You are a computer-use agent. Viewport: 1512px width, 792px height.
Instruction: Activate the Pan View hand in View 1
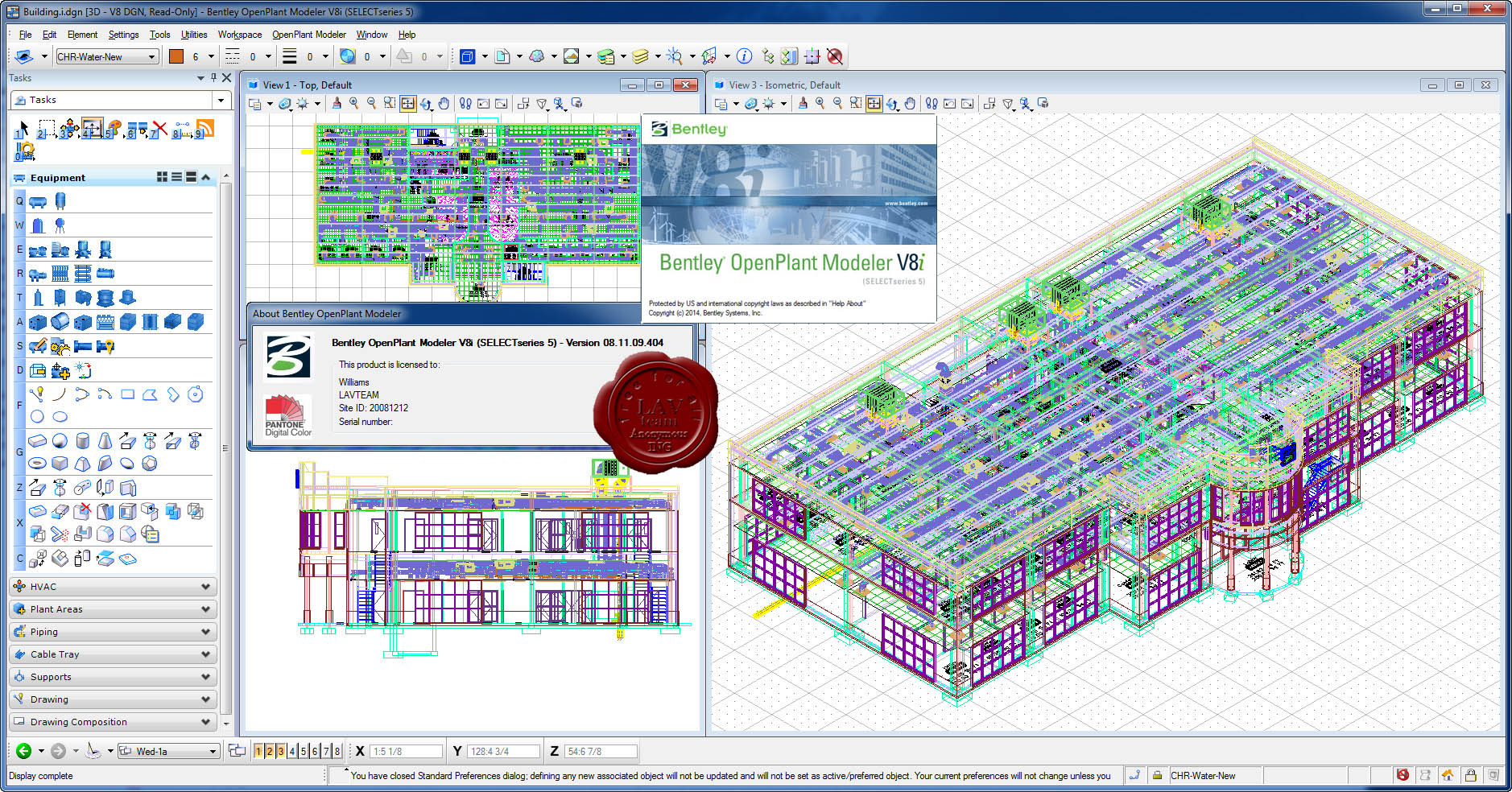[444, 103]
